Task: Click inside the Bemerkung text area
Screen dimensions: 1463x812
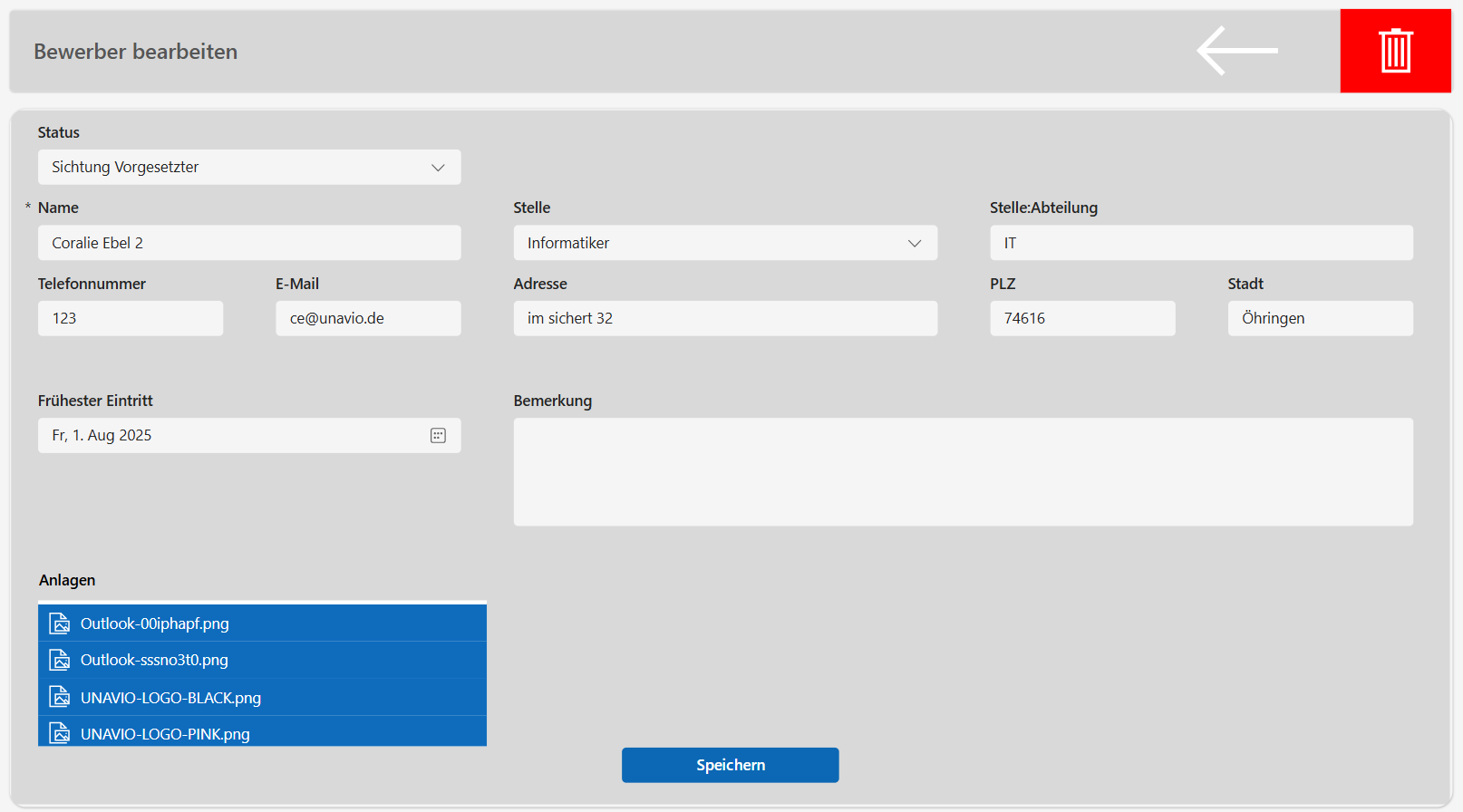Action: [963, 471]
